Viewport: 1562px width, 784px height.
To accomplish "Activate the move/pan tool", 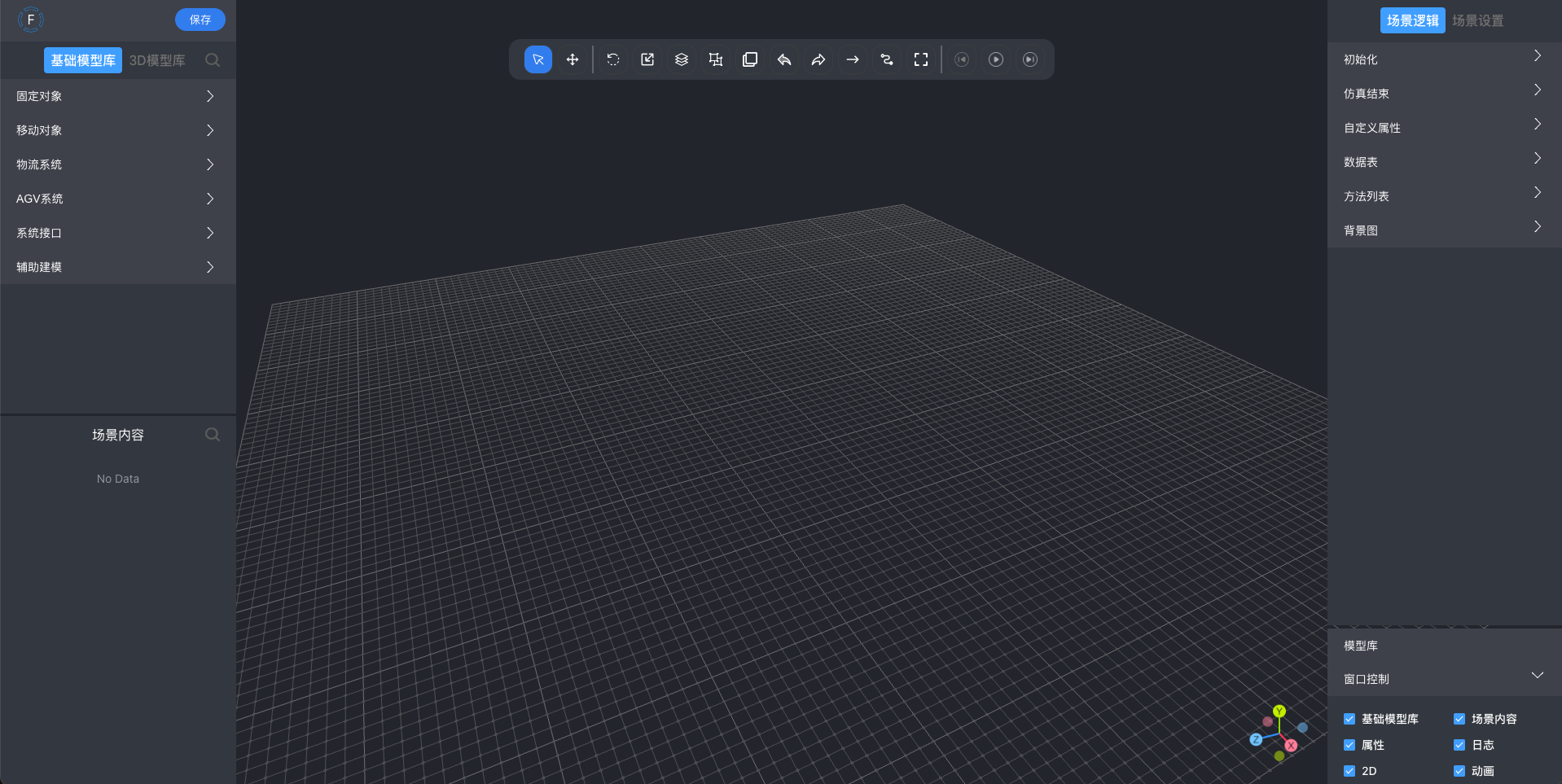I will point(573,59).
